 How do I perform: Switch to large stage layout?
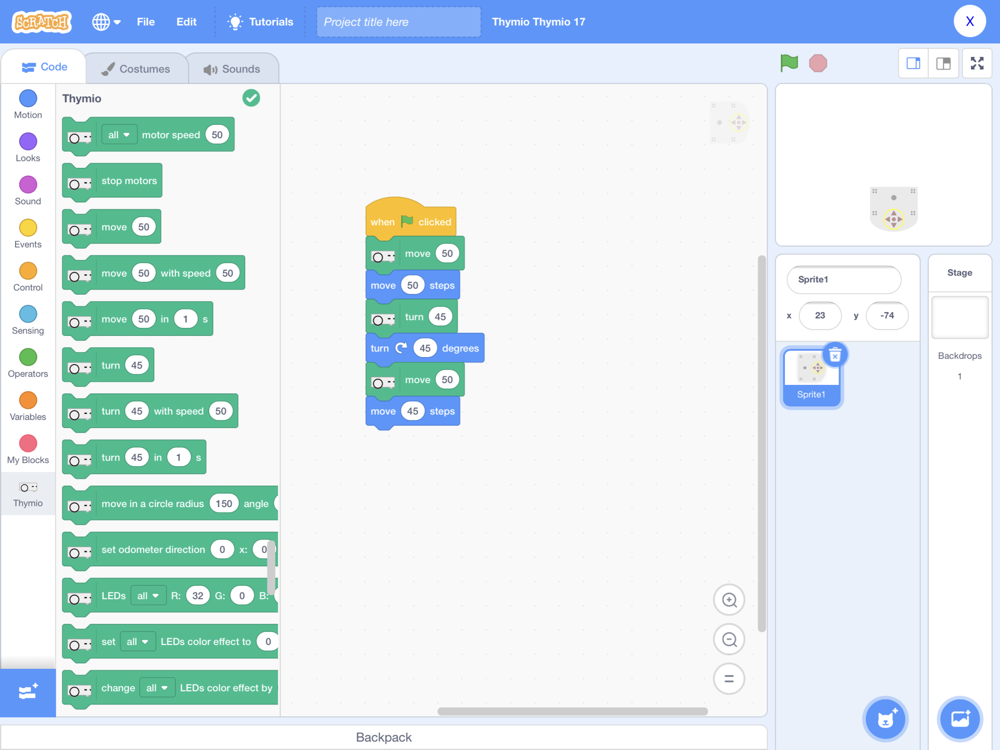[943, 63]
